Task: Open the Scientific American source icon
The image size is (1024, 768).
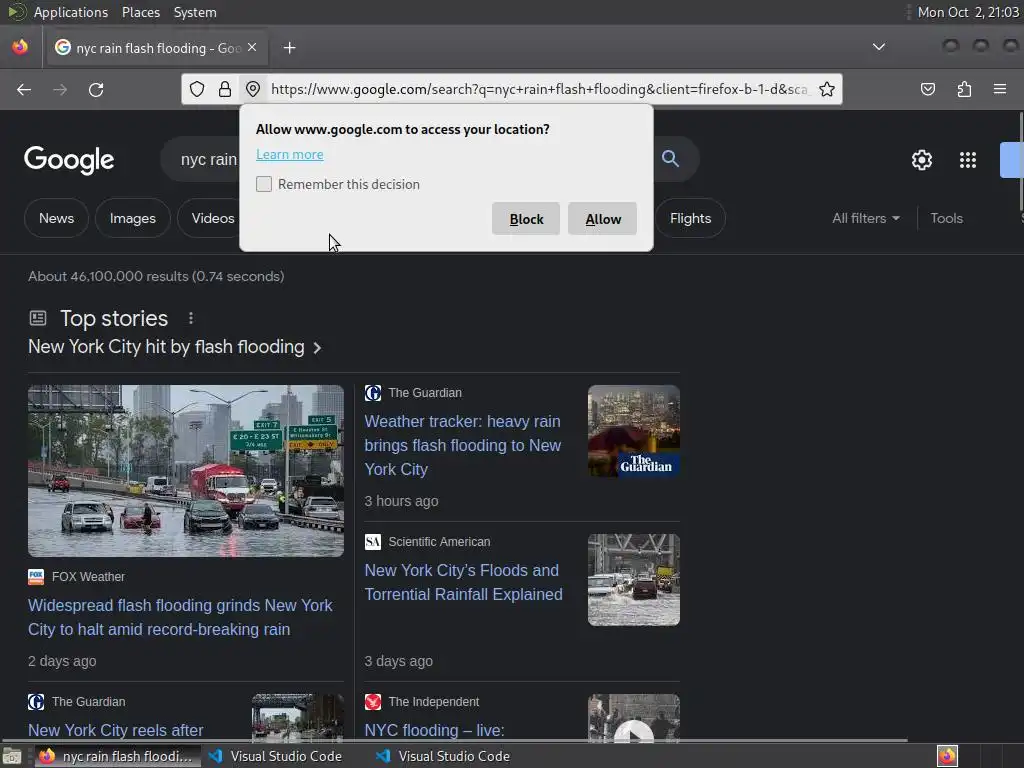Action: click(x=373, y=542)
